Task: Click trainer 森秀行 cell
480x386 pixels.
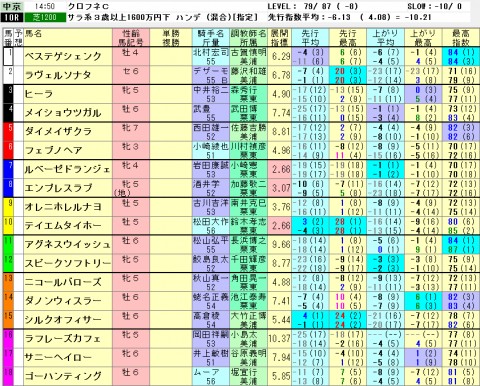Action: (x=248, y=94)
